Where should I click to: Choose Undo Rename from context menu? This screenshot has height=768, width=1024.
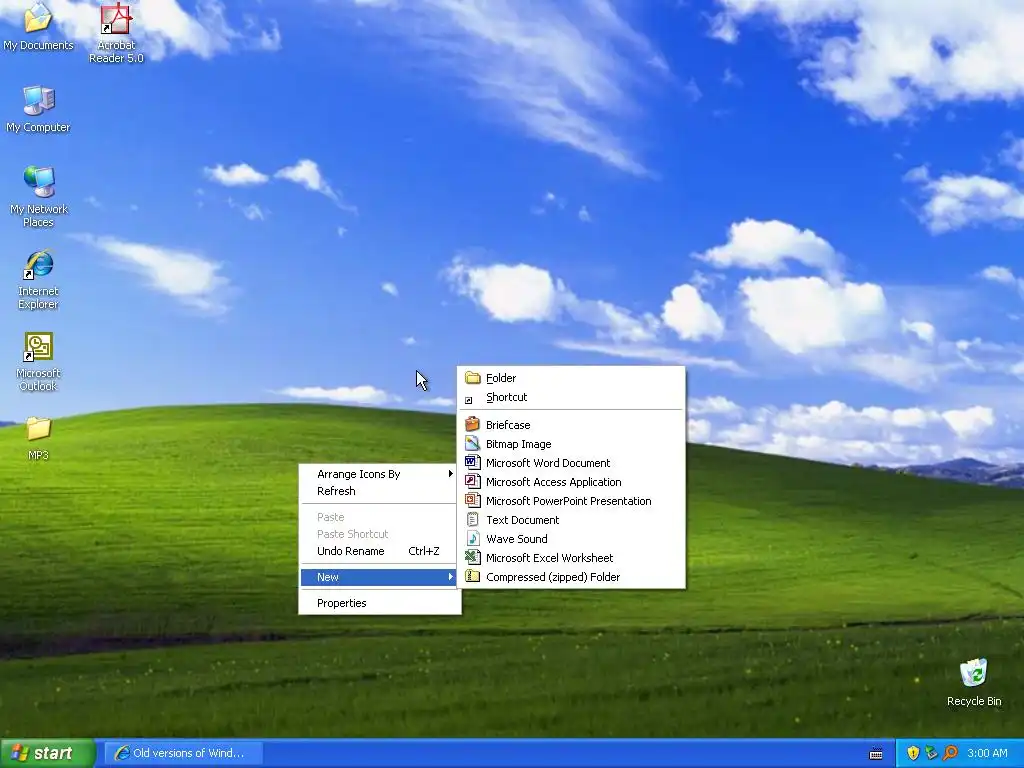(379, 551)
